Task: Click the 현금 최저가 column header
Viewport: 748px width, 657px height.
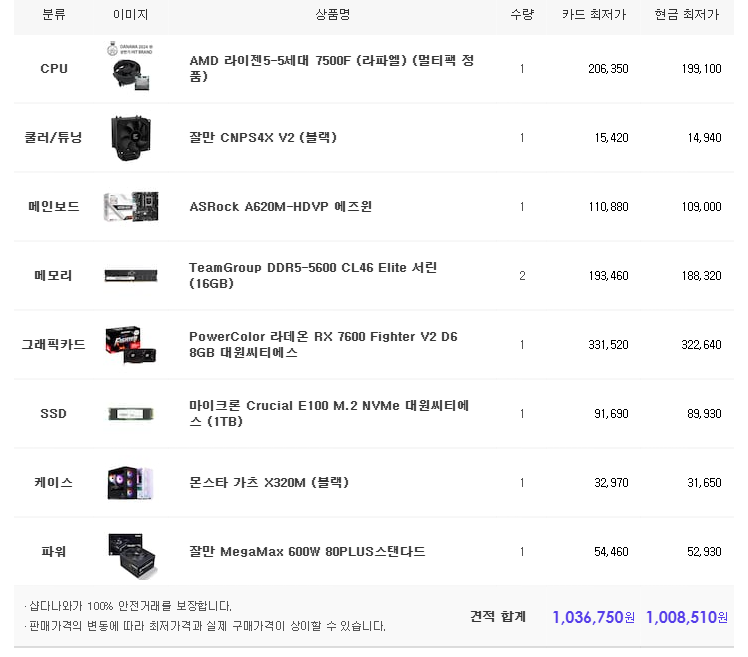Action: click(x=687, y=15)
